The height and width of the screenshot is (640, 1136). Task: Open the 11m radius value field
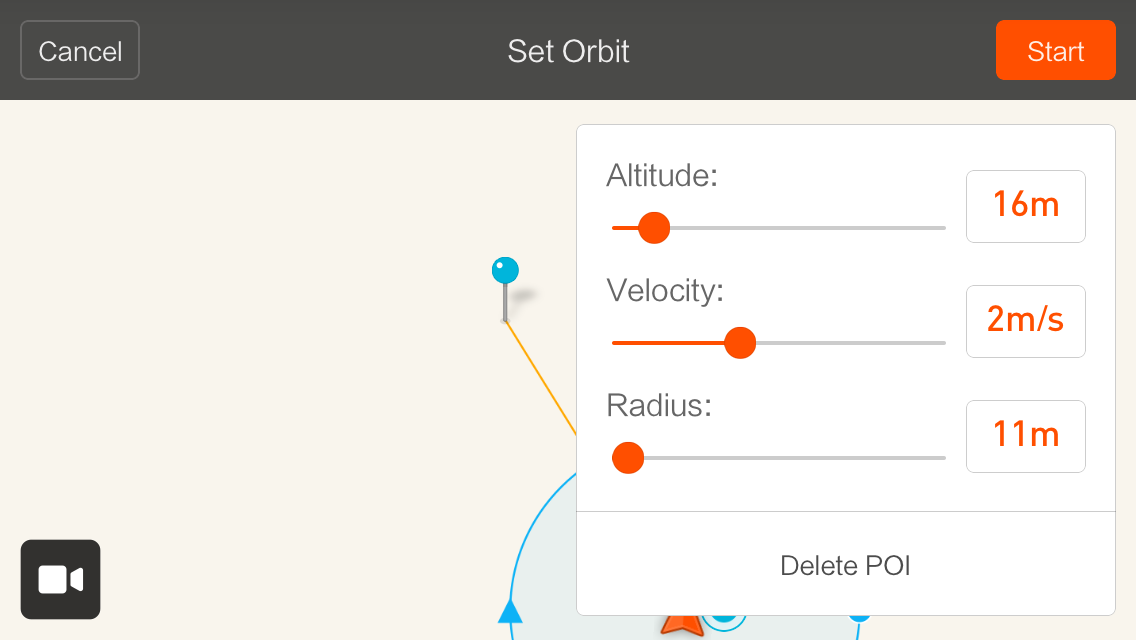pos(1026,436)
